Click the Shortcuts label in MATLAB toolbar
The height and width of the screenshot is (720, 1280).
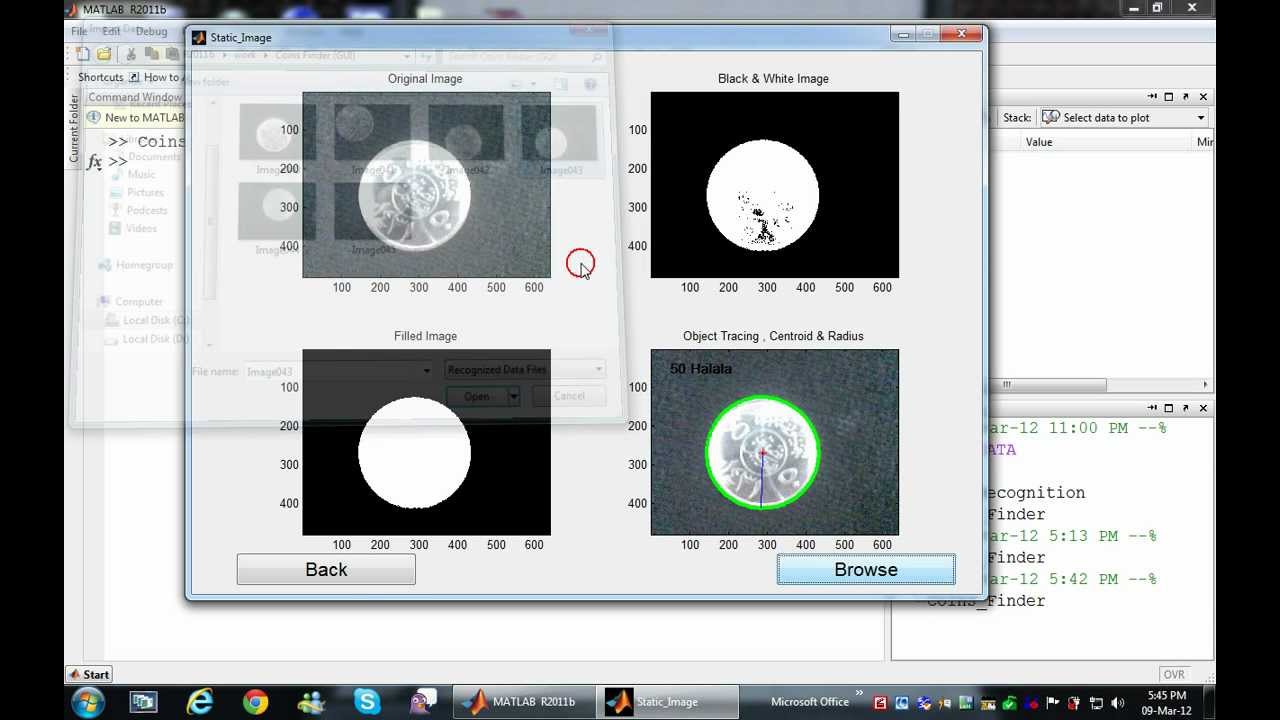coord(100,77)
